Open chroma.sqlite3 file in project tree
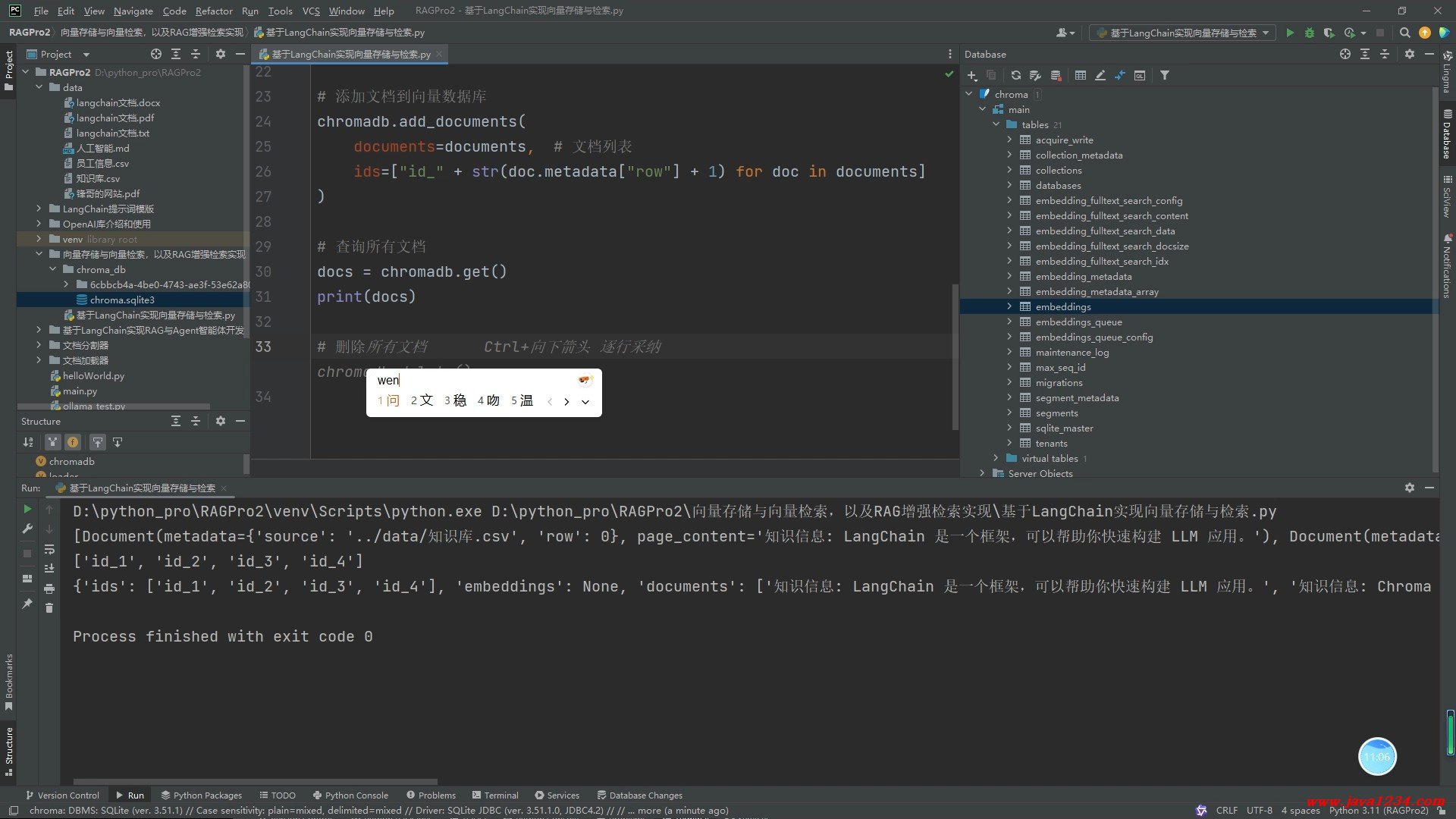 (121, 300)
